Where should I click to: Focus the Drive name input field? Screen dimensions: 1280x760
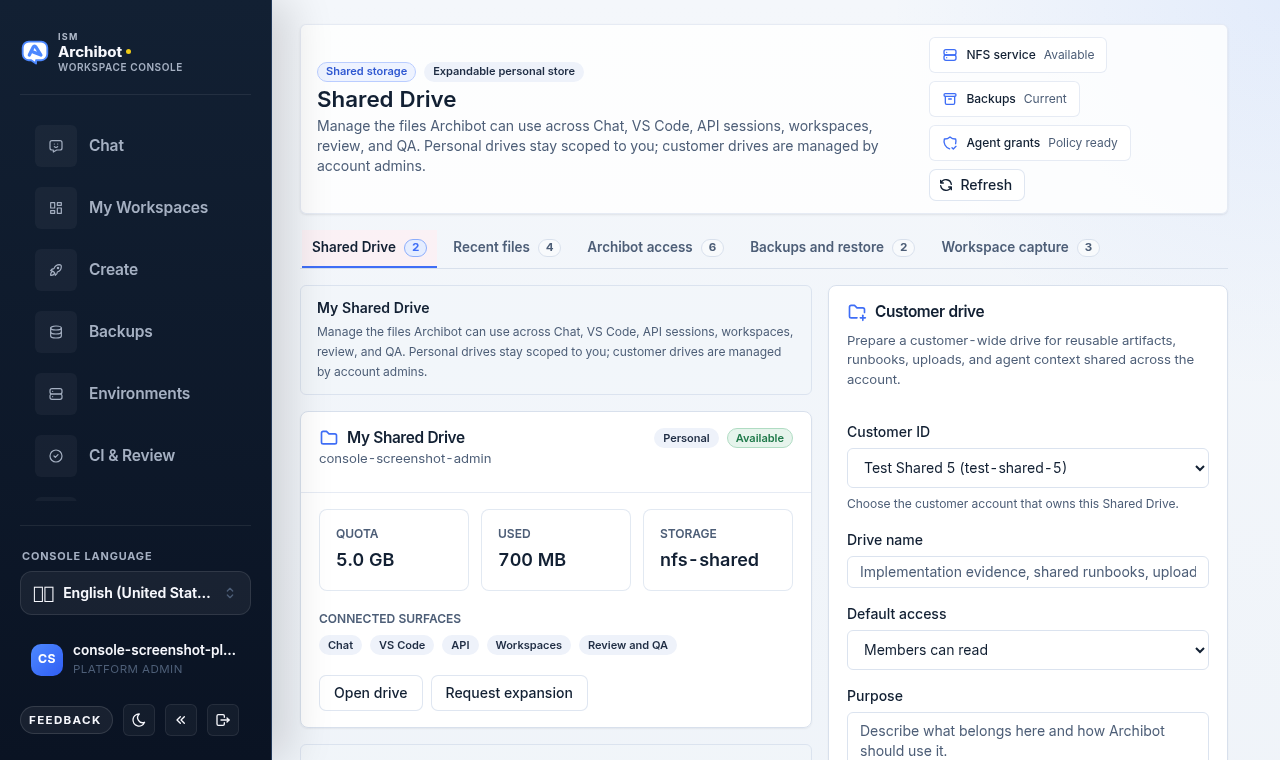click(x=1028, y=572)
